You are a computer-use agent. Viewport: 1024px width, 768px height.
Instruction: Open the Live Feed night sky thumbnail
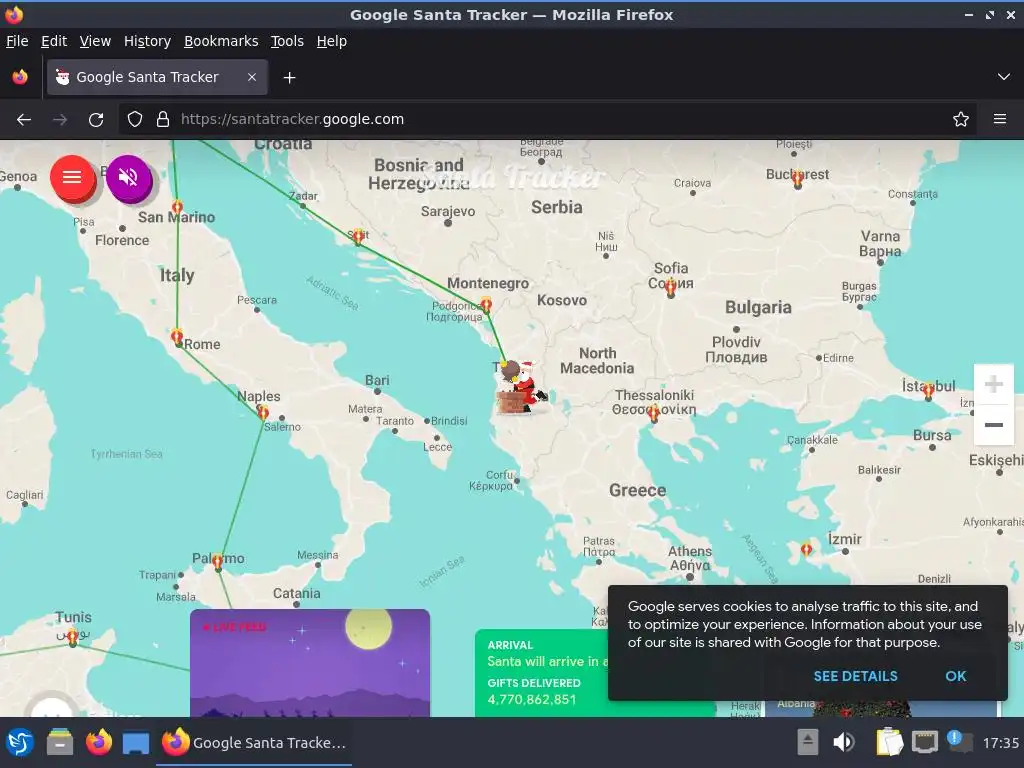click(x=310, y=663)
